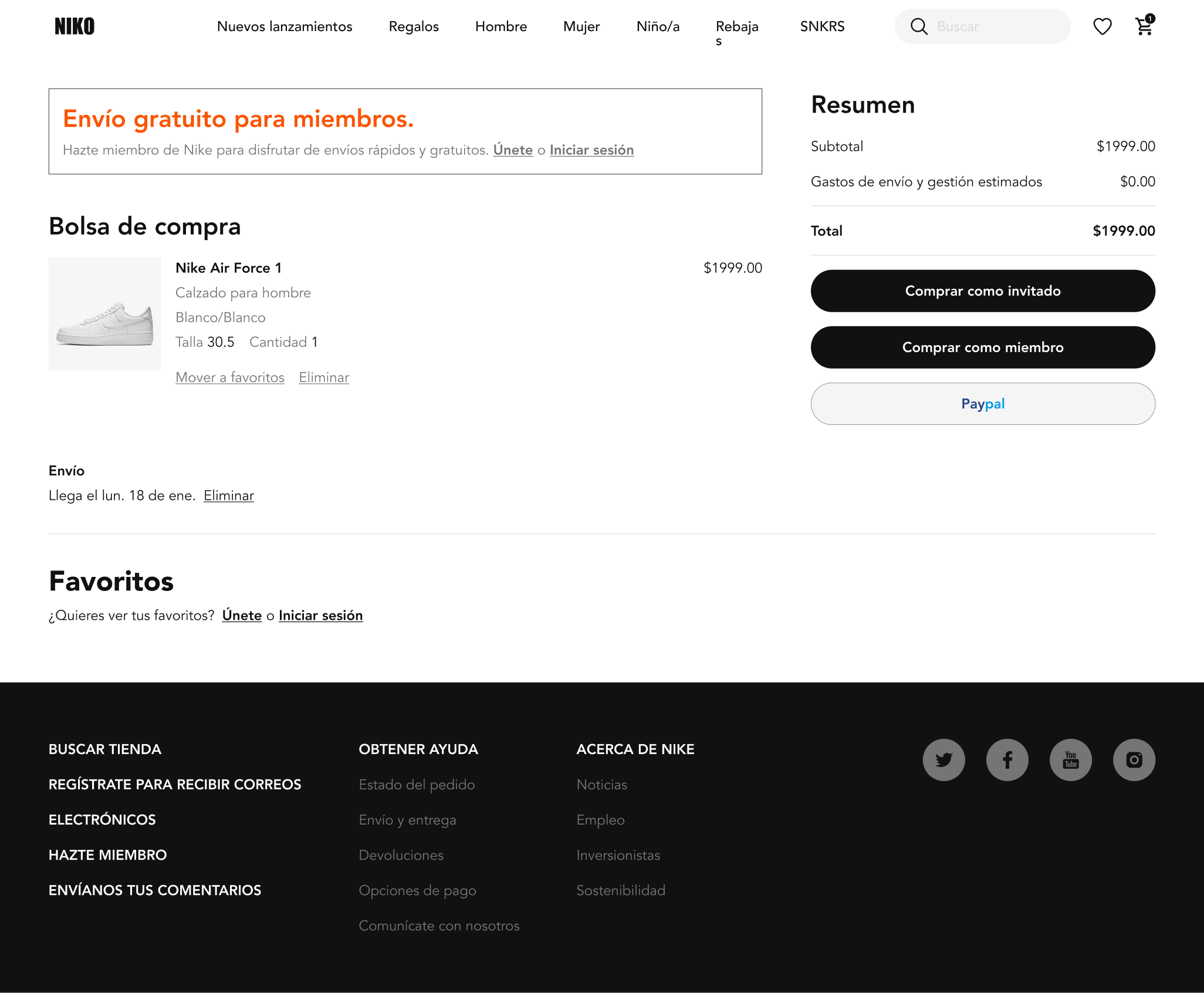Click the Air Force 1 shoe thumbnail
Screen dimensions: 1204x993
point(105,313)
